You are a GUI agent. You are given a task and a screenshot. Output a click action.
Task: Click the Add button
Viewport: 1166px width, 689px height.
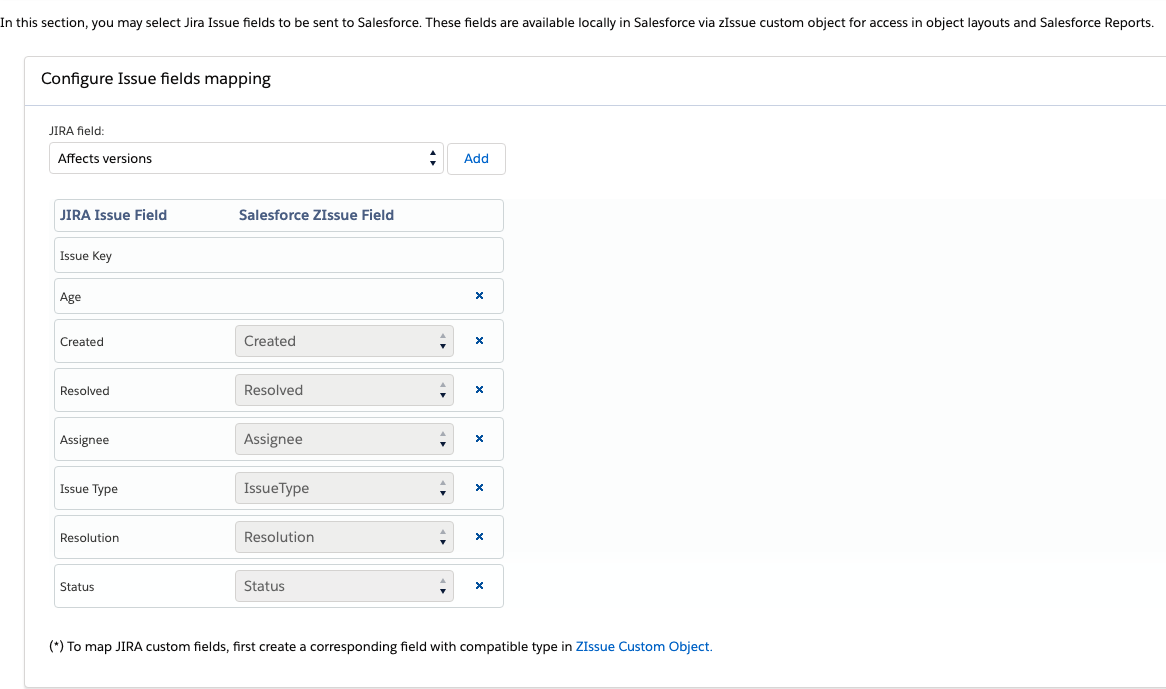coord(476,158)
